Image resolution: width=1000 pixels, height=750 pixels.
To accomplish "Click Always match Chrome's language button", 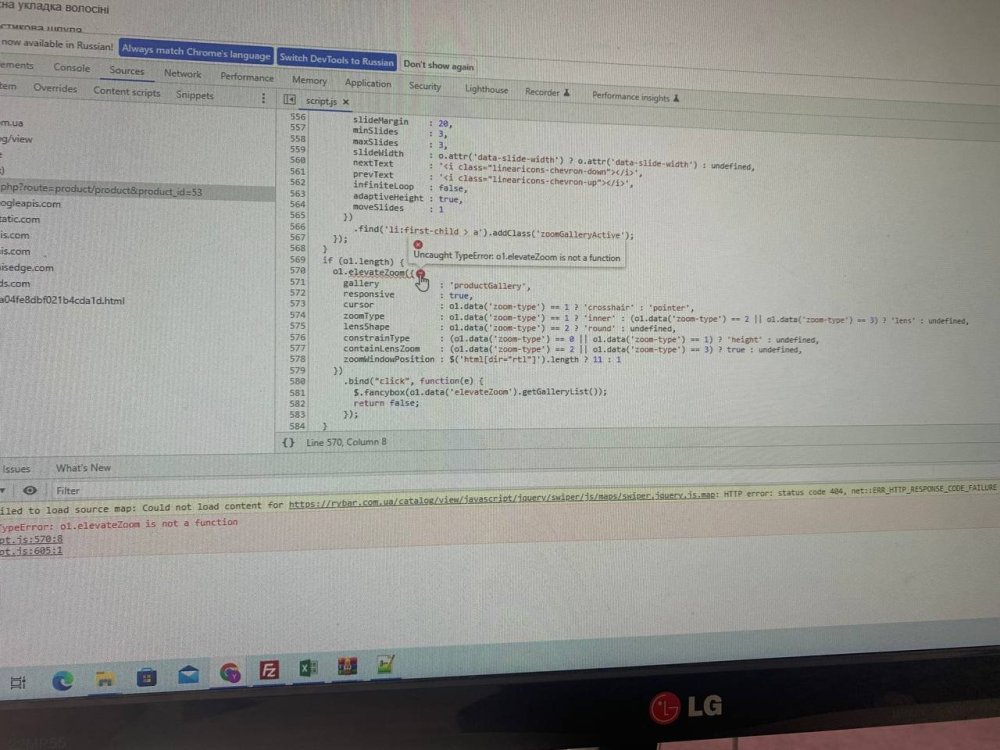I will tap(196, 55).
